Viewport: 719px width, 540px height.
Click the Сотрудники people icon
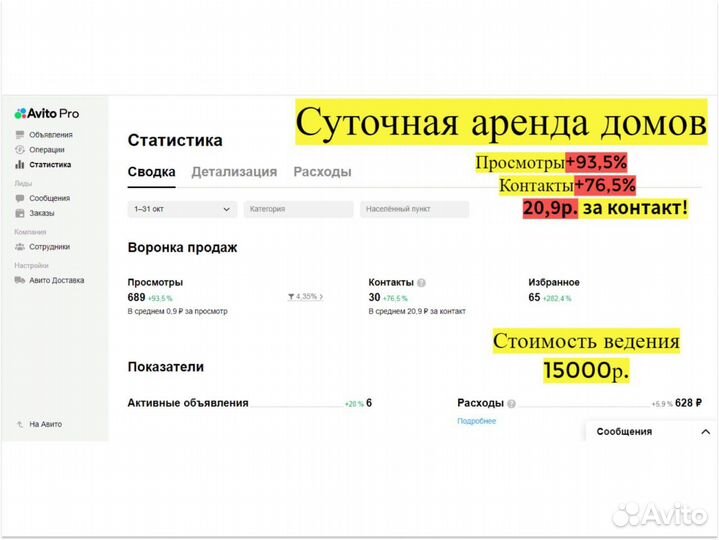pos(20,247)
